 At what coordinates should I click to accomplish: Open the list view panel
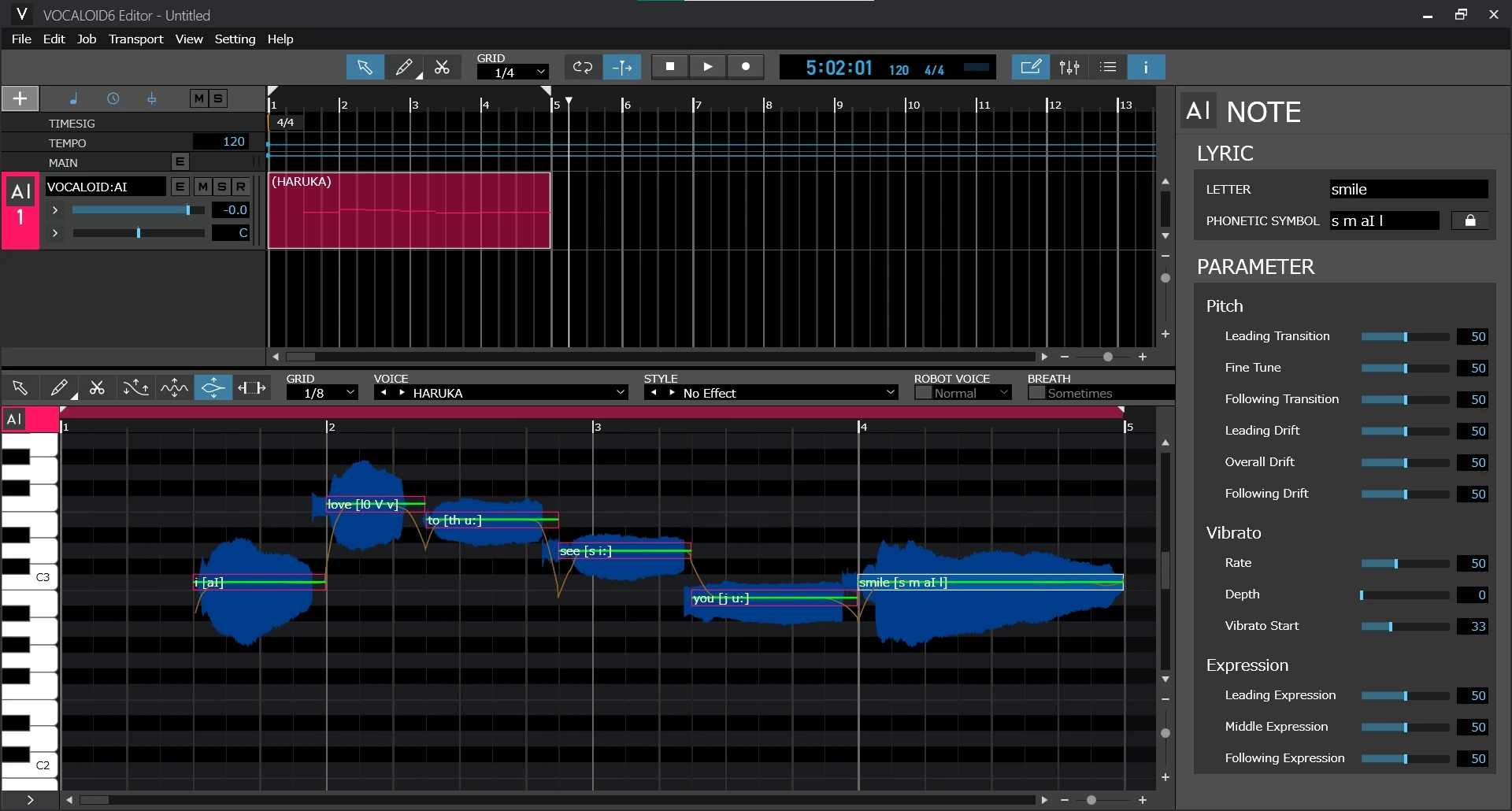click(x=1108, y=67)
